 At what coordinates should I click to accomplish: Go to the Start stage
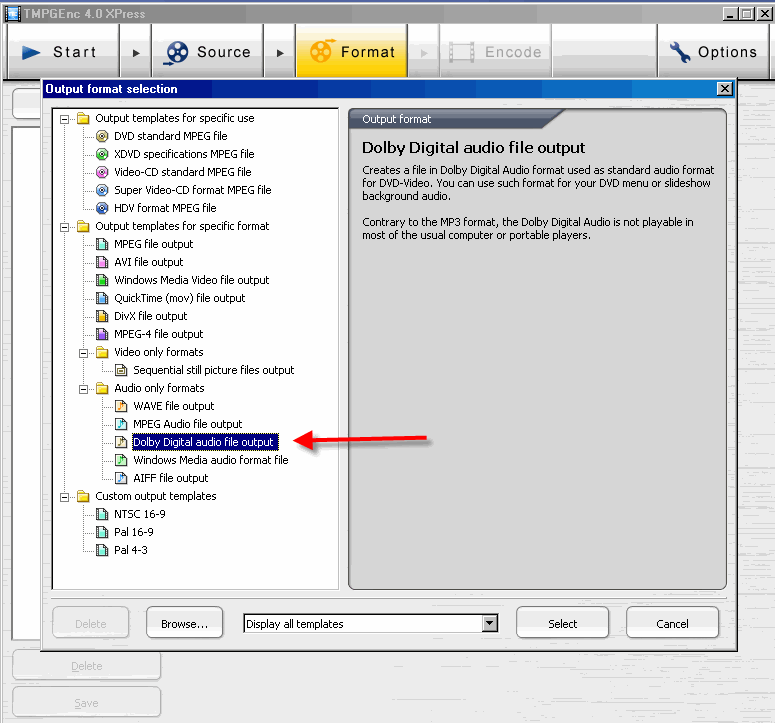click(x=62, y=52)
